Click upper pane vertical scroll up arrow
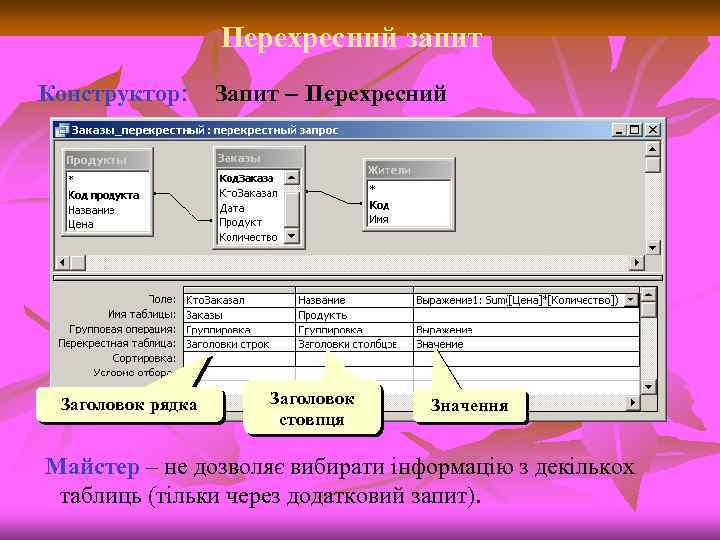Screen dimensions: 720x540 (652, 149)
